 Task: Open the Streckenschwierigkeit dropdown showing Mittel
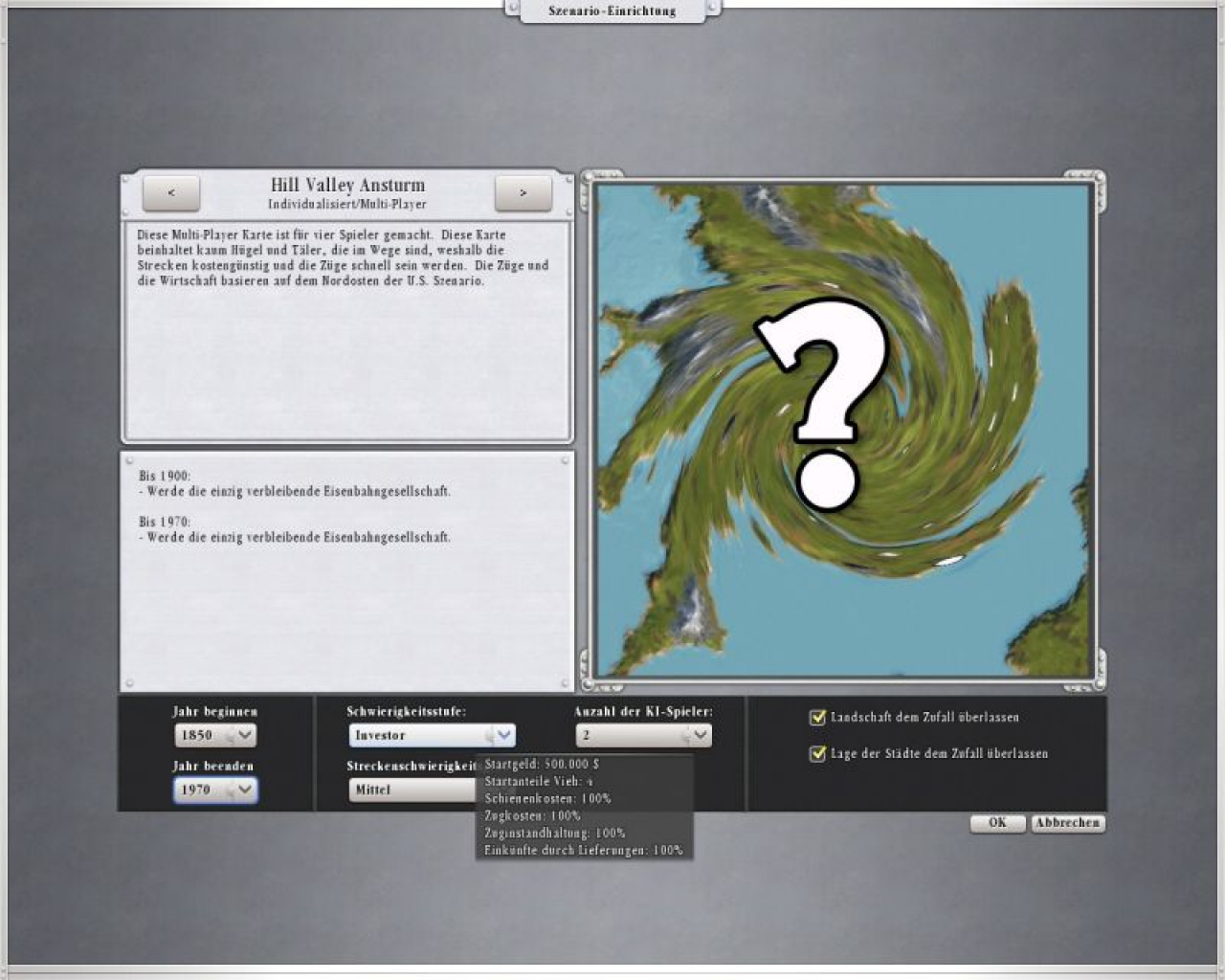[x=412, y=790]
